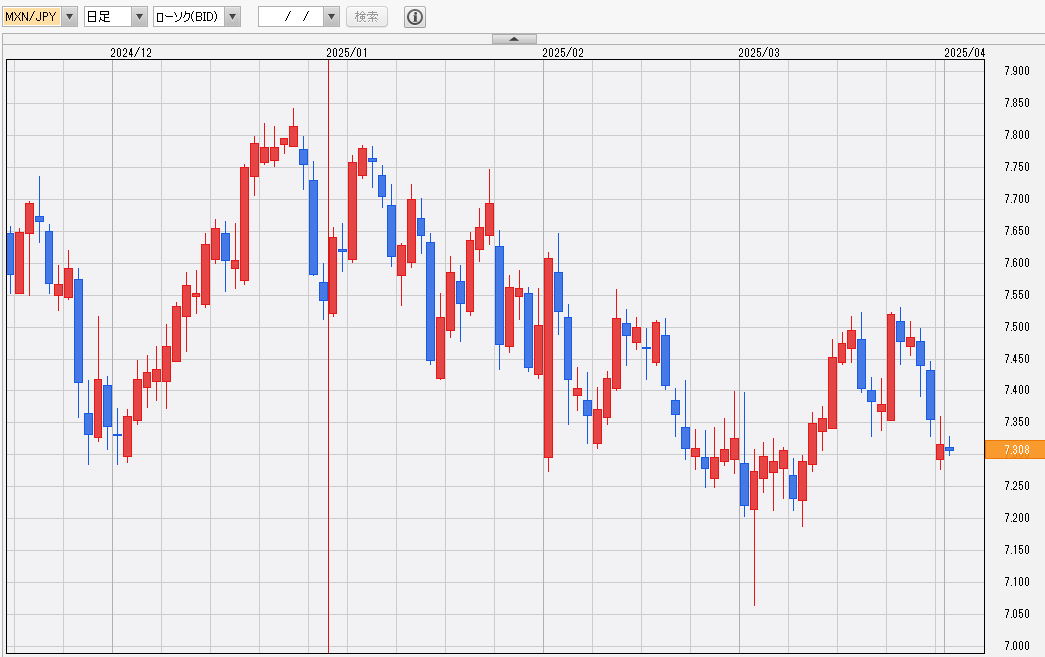Click the 2025/03 date label on the time axis
The width and height of the screenshot is (1045, 657).
tap(758, 52)
